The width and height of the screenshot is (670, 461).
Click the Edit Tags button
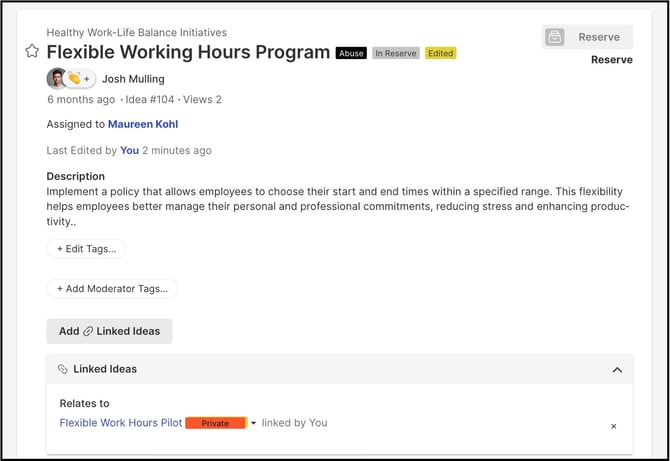[x=86, y=249]
